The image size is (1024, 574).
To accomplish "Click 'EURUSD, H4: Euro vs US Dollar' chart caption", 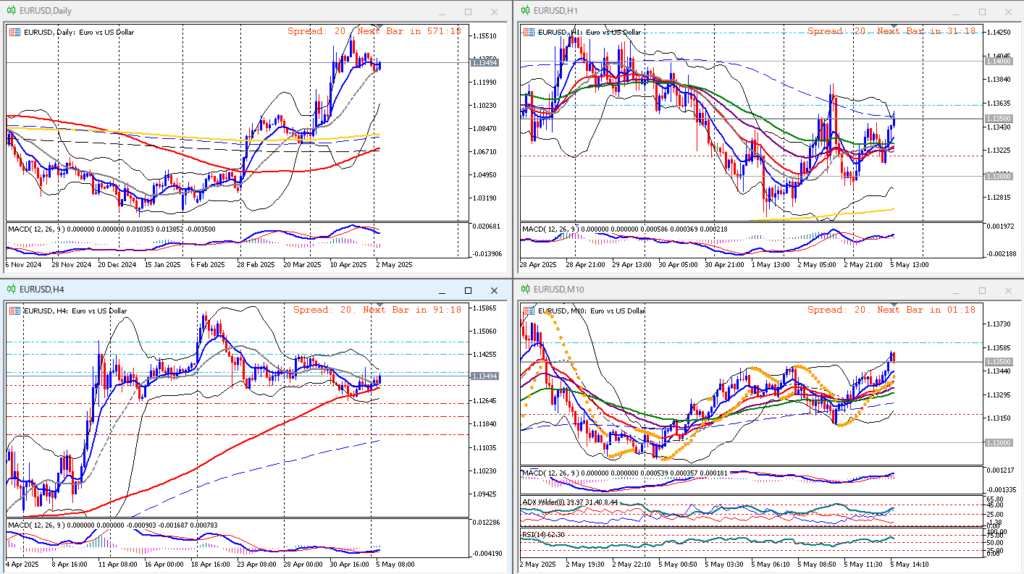I will click(75, 311).
